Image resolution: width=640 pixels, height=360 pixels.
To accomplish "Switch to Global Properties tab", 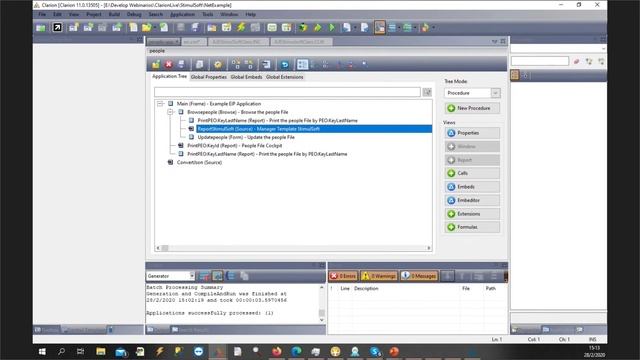I will click(x=209, y=77).
